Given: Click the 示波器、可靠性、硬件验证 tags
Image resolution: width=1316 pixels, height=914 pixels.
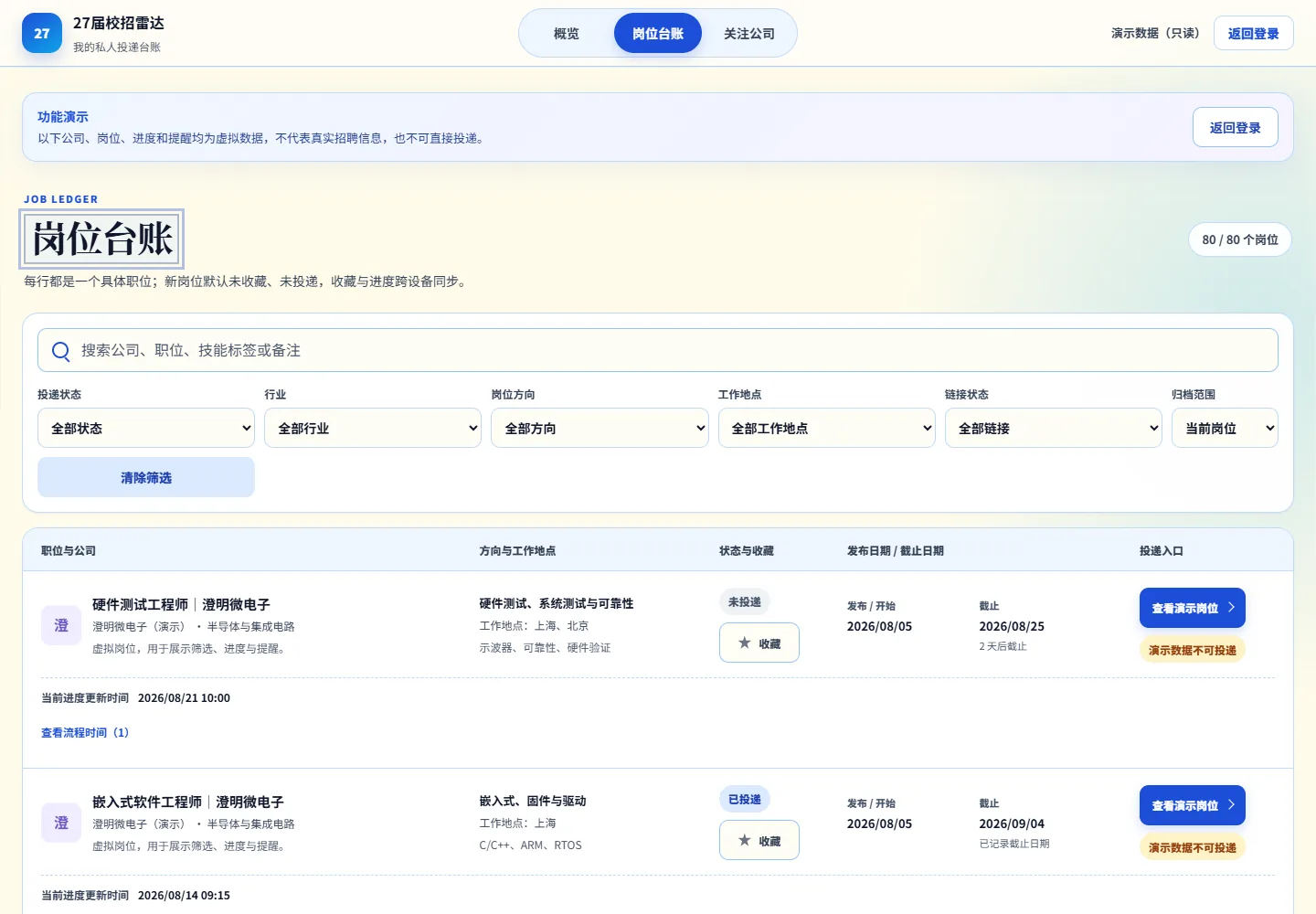Looking at the screenshot, I should 545,648.
